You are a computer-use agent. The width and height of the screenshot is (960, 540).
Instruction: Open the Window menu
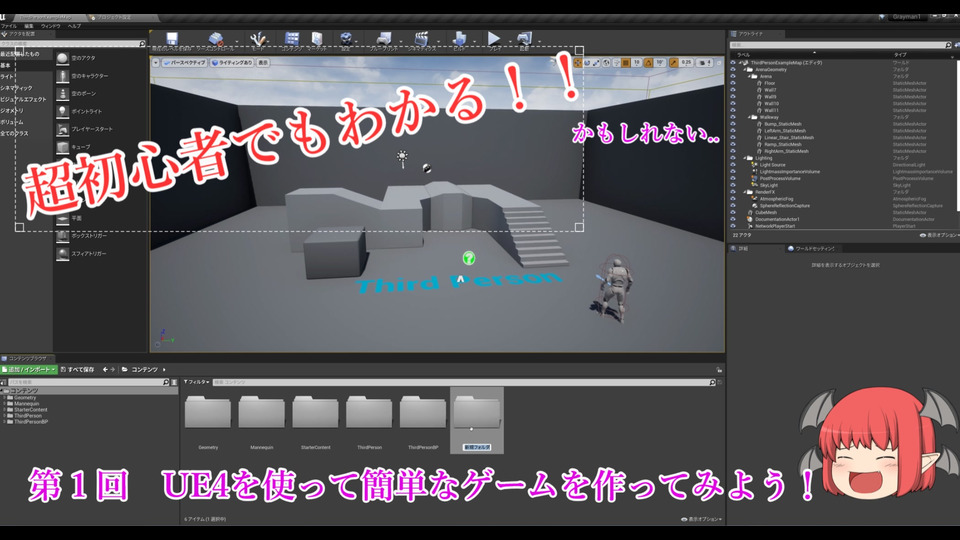[51, 26]
